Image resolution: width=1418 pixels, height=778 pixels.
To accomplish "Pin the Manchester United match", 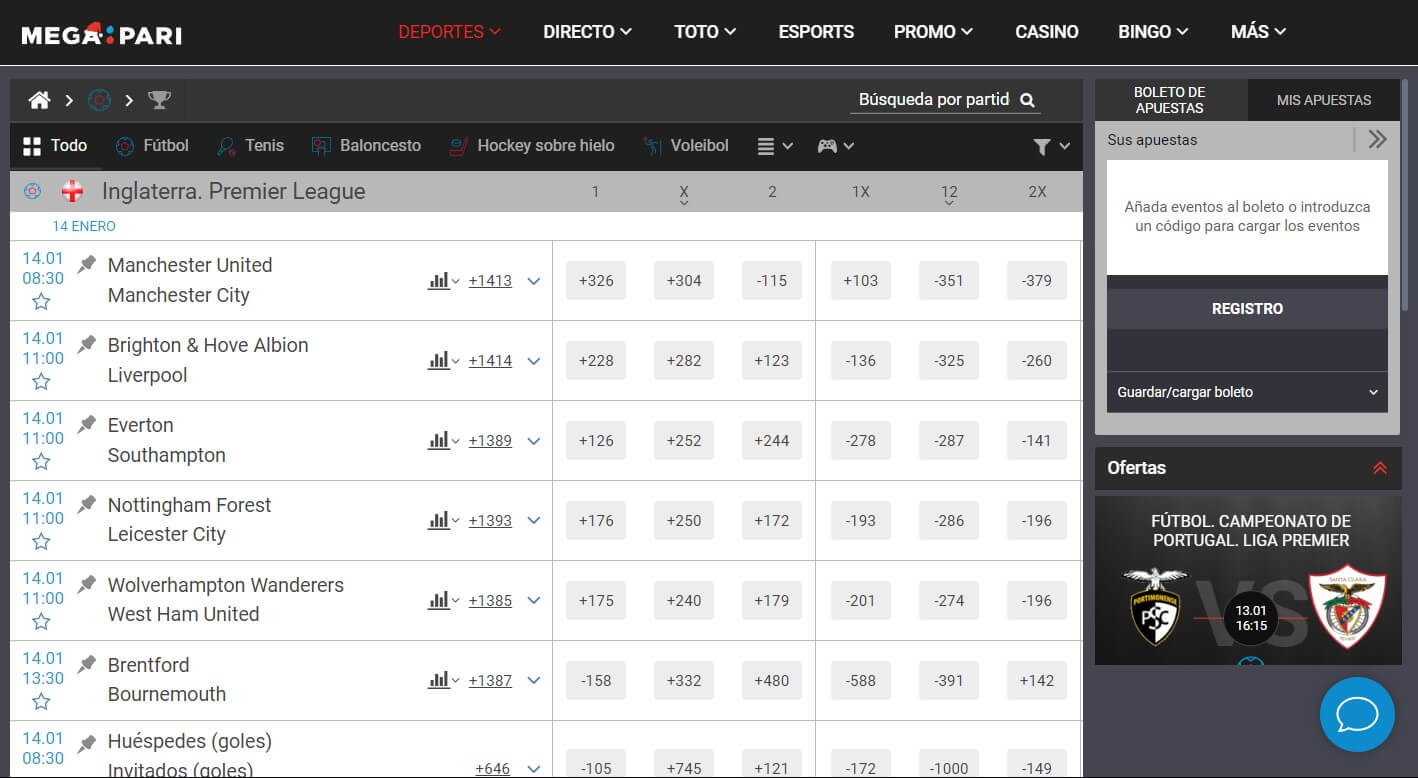I will (x=87, y=264).
